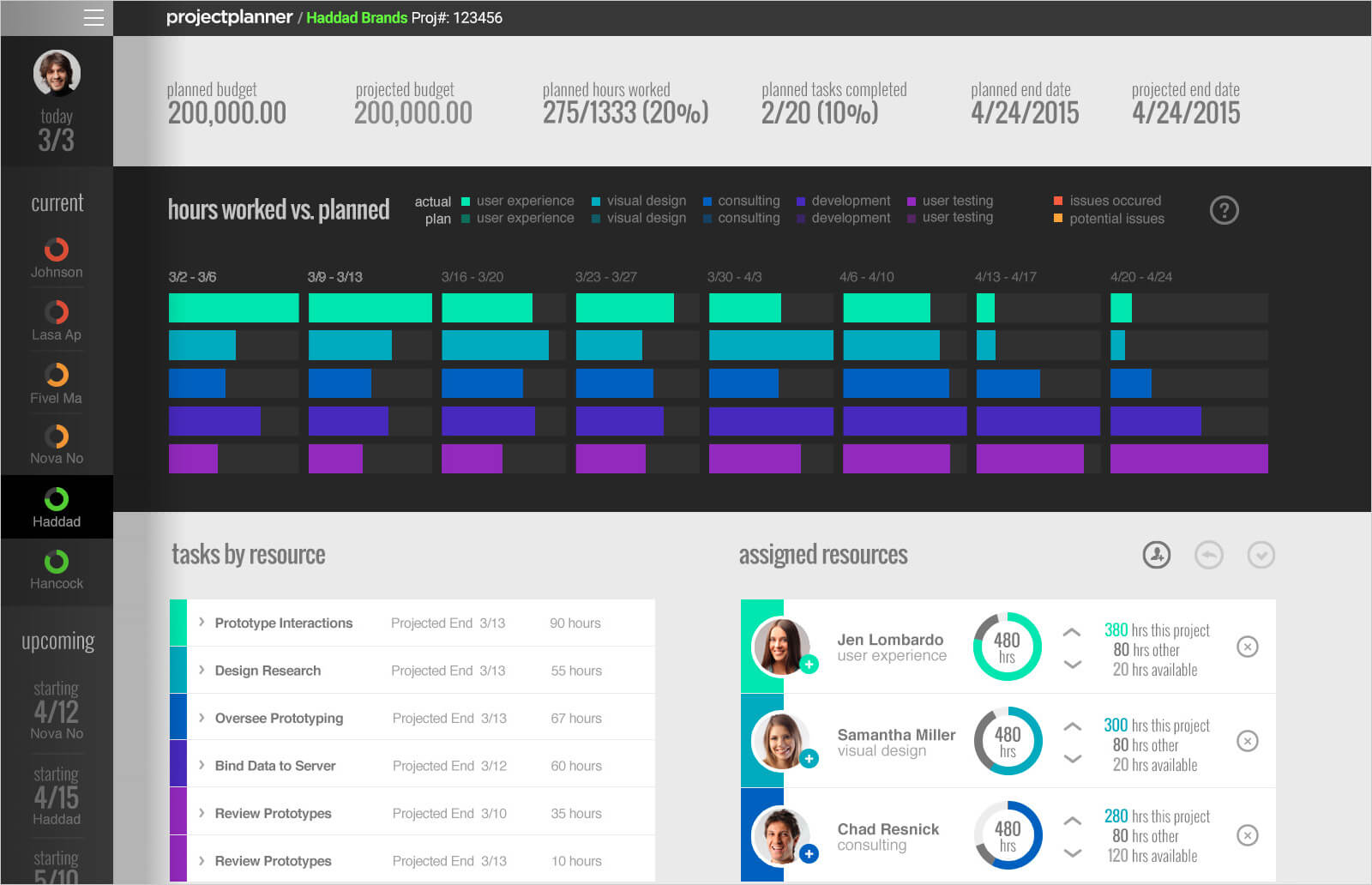Viewport: 1372px width, 885px height.
Task: Click the plus badge on Jen Lombardo's avatar
Action: pos(809,664)
